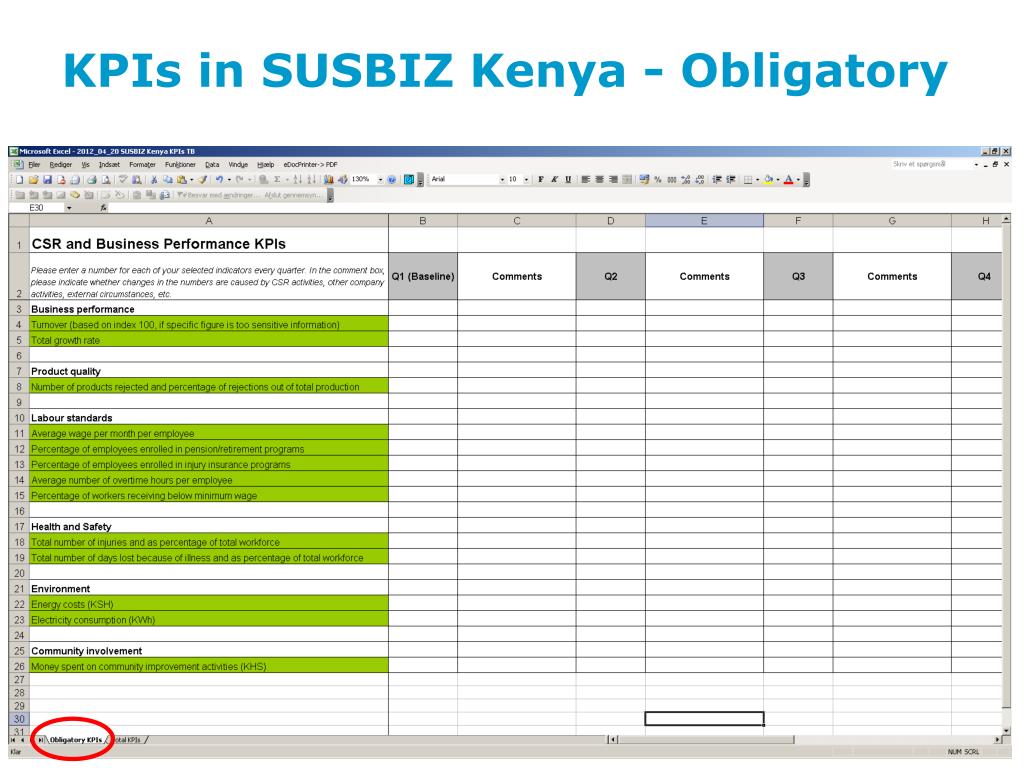The image size is (1024, 768).
Task: Click the AutoSum sigma icon
Action: coord(277,180)
